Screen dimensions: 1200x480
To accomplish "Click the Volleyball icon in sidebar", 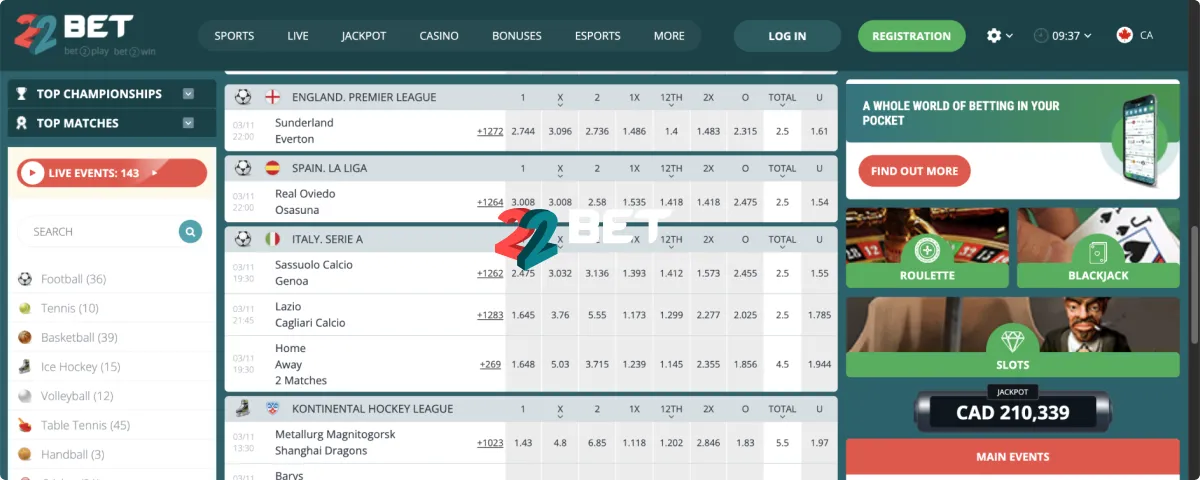I will tap(25, 396).
